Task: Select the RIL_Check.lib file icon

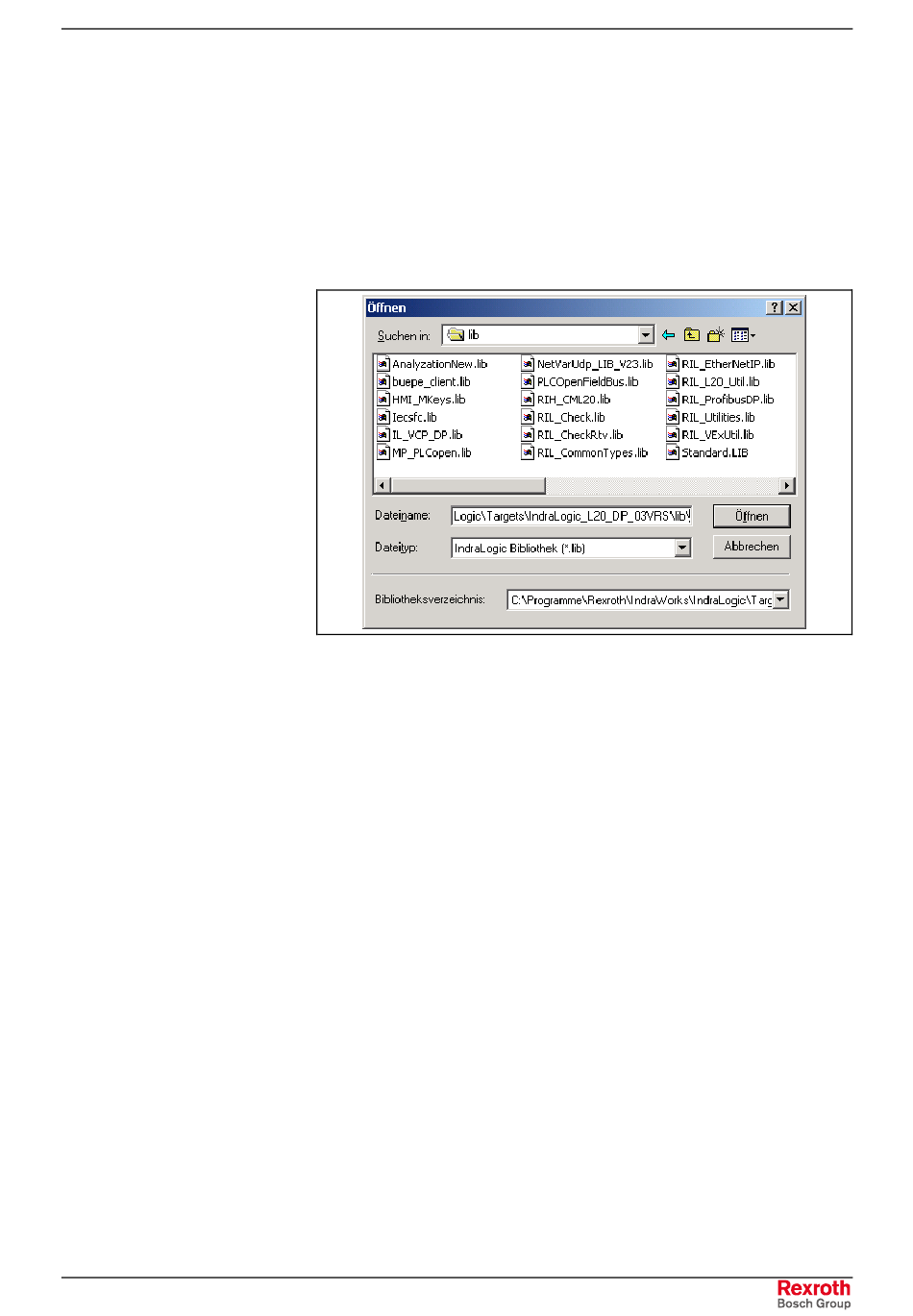Action: tap(528, 417)
